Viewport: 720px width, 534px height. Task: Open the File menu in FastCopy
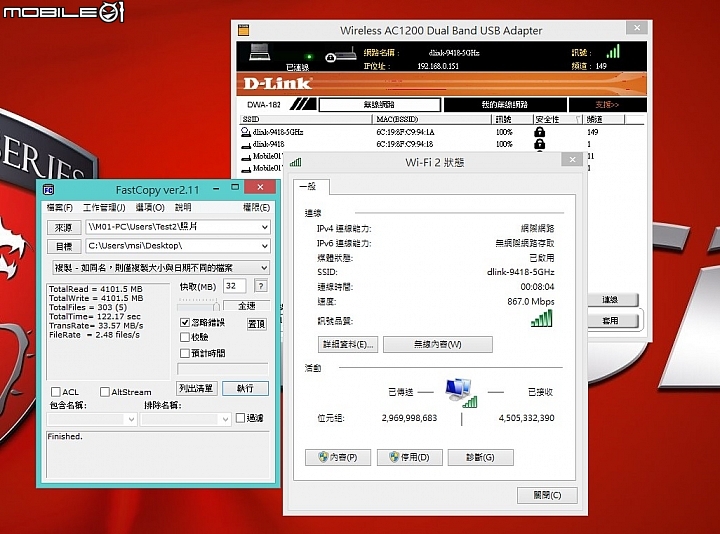point(60,208)
